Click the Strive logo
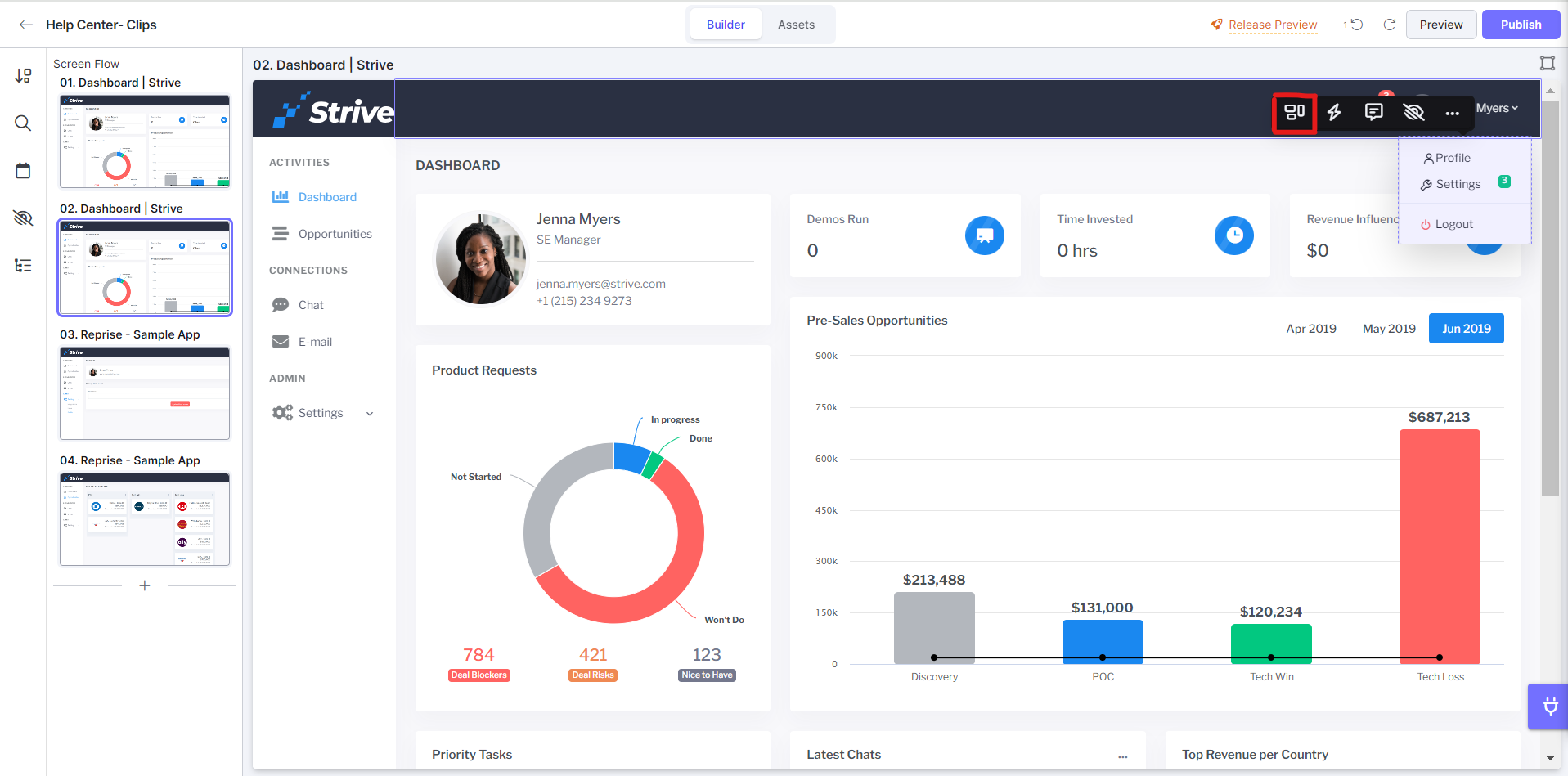The width and height of the screenshot is (1568, 776). click(x=334, y=110)
